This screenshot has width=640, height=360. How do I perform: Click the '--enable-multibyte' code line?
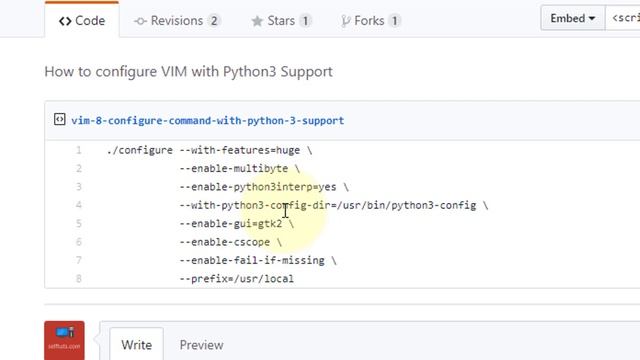point(240,169)
